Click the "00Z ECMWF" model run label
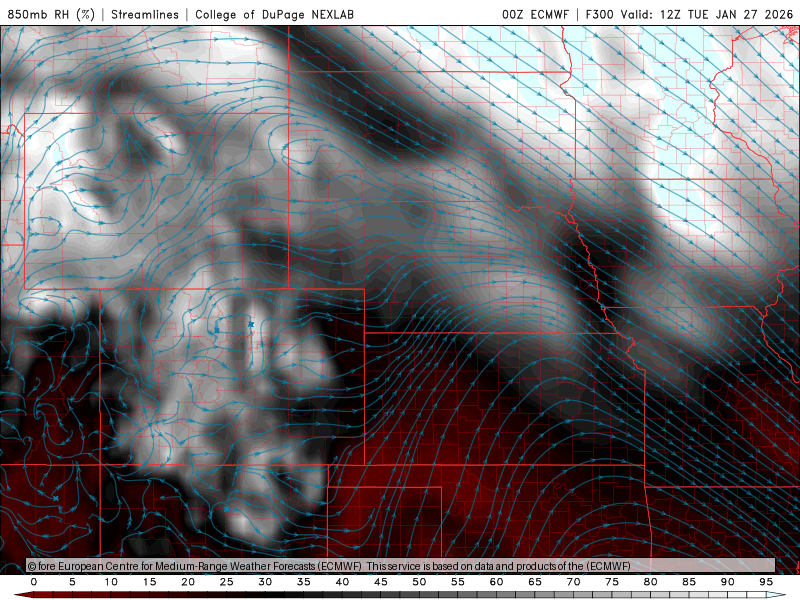The image size is (800, 600). [535, 14]
